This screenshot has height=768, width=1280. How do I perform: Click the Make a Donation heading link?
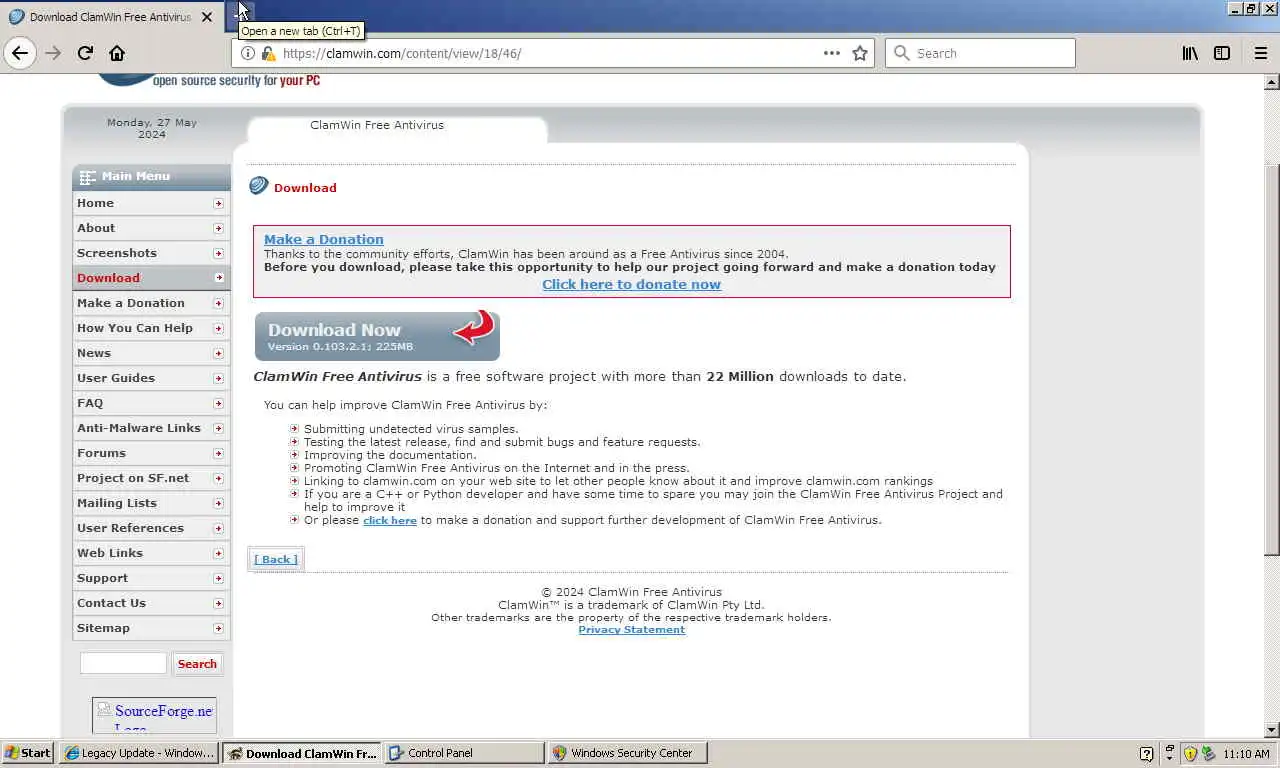[x=323, y=239]
